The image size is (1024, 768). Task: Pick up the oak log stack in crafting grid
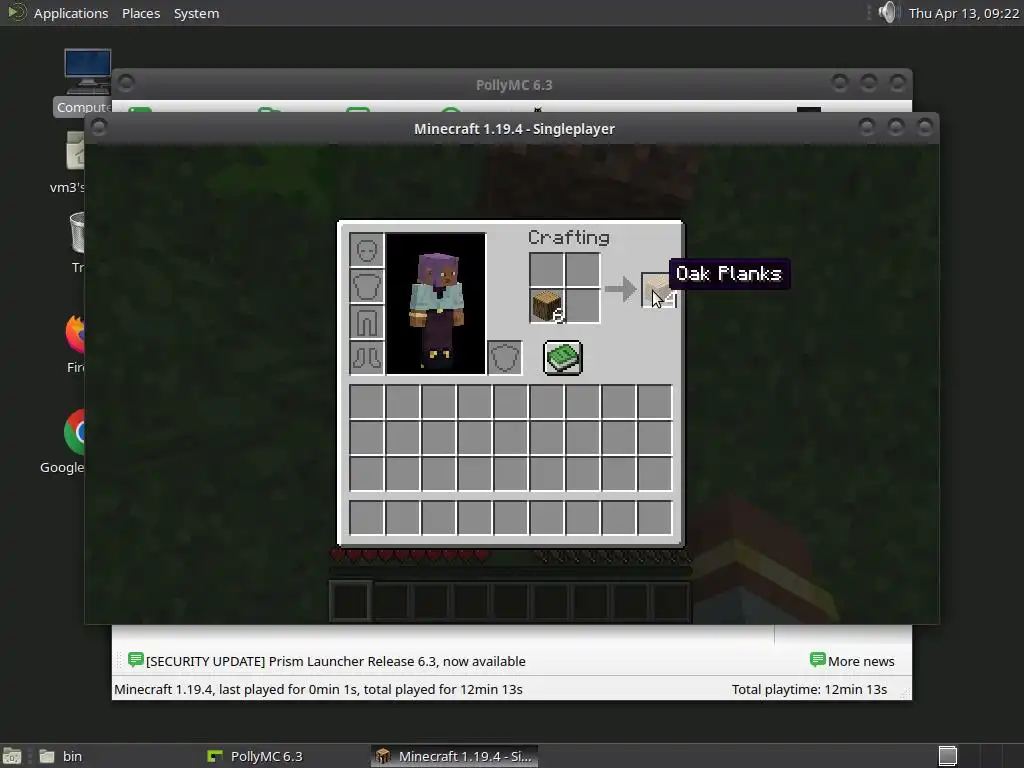click(547, 306)
